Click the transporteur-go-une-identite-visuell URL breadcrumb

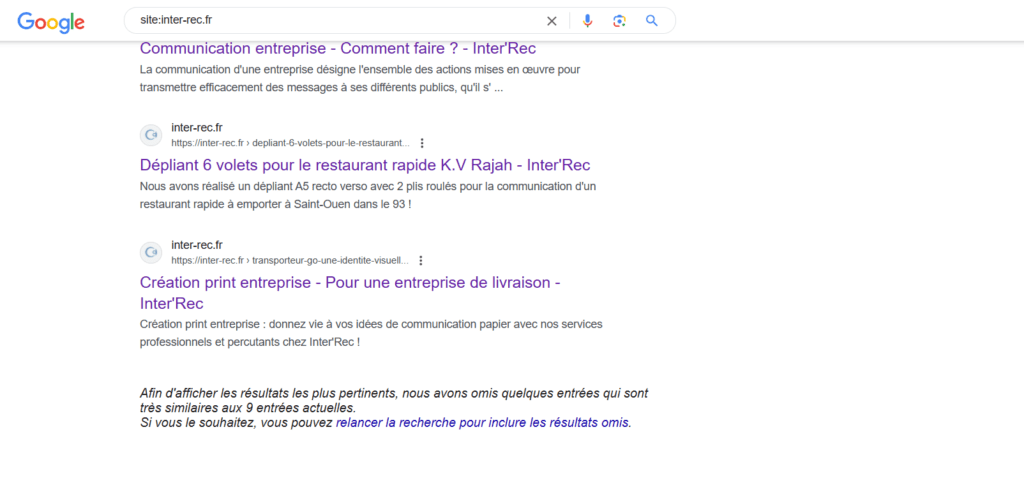tap(290, 261)
